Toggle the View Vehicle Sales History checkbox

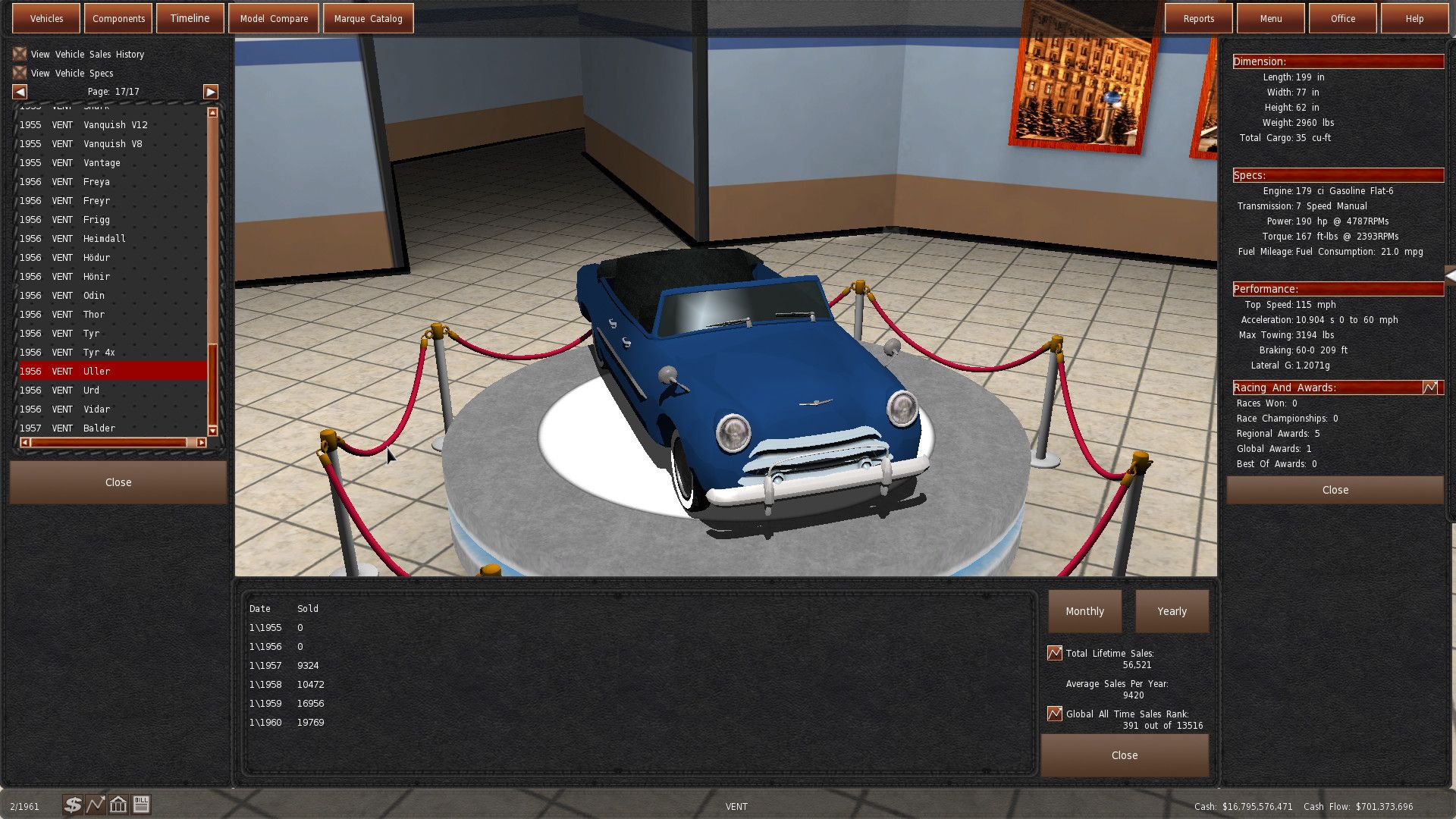click(19, 53)
